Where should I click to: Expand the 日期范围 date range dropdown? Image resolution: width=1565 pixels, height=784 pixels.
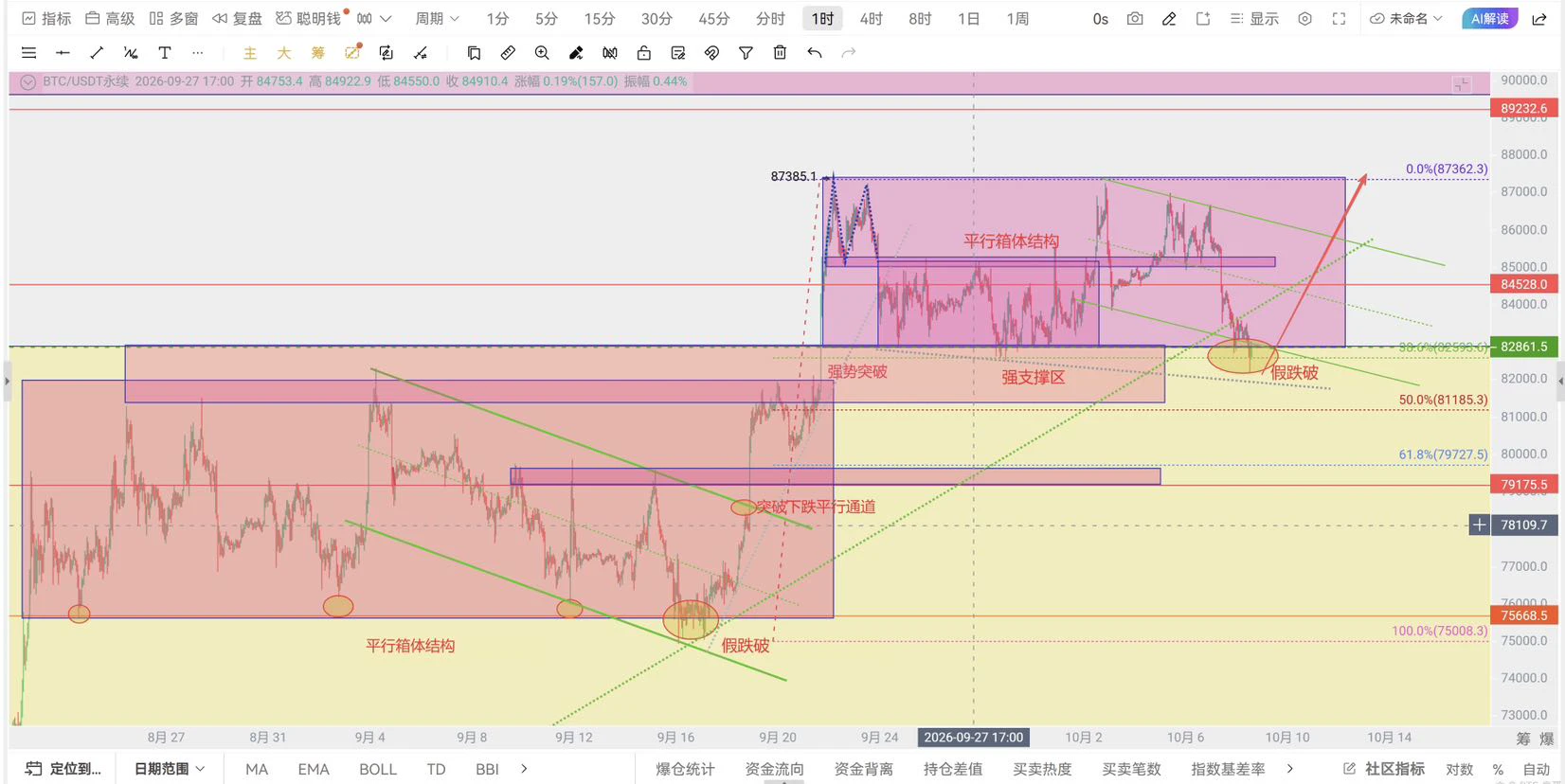click(170, 769)
